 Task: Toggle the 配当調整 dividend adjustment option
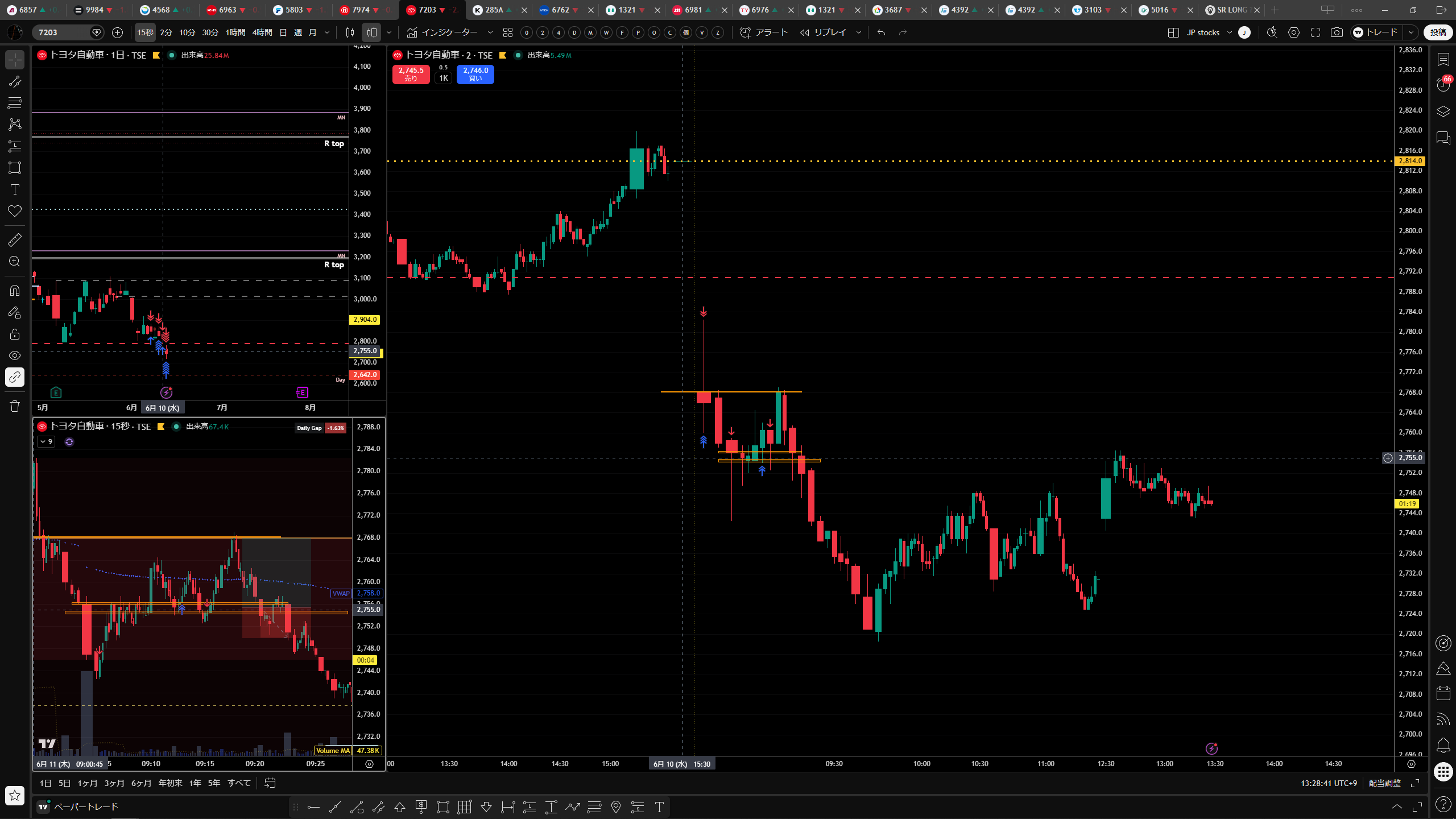1384,783
